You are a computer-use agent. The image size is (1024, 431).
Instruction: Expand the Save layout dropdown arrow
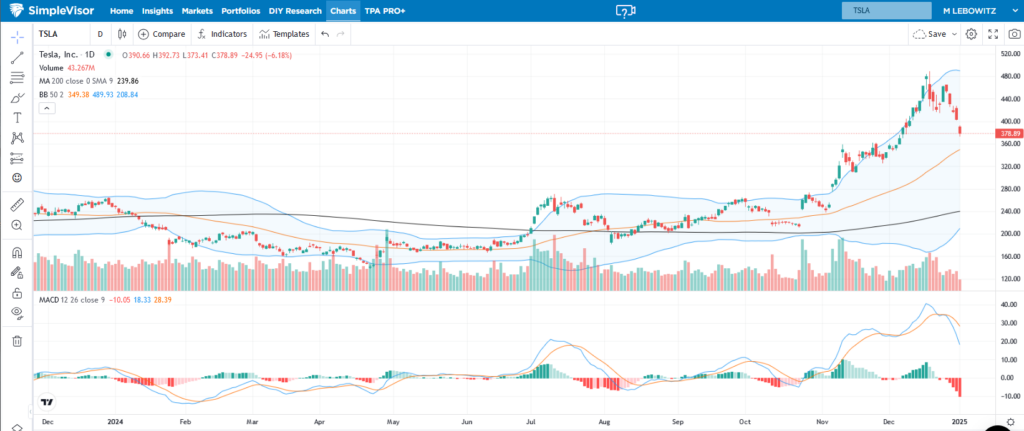pyautogui.click(x=954, y=34)
